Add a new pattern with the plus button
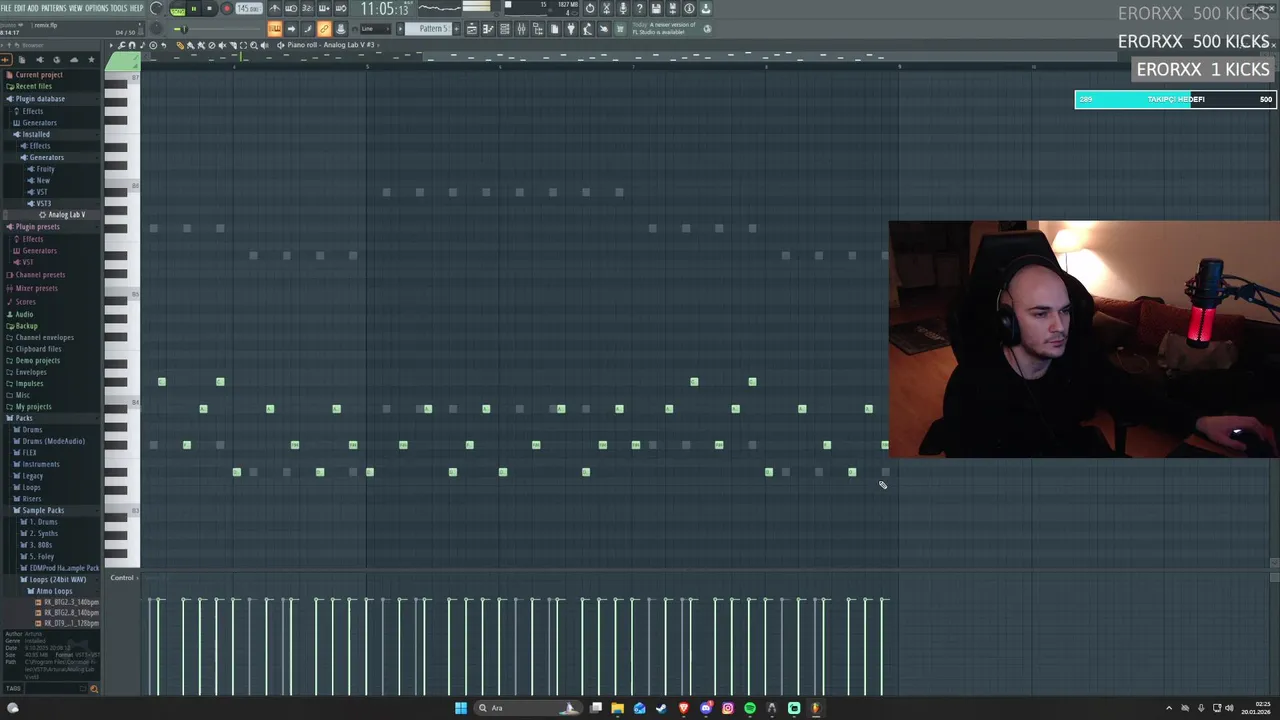1280x720 pixels. coord(458,29)
